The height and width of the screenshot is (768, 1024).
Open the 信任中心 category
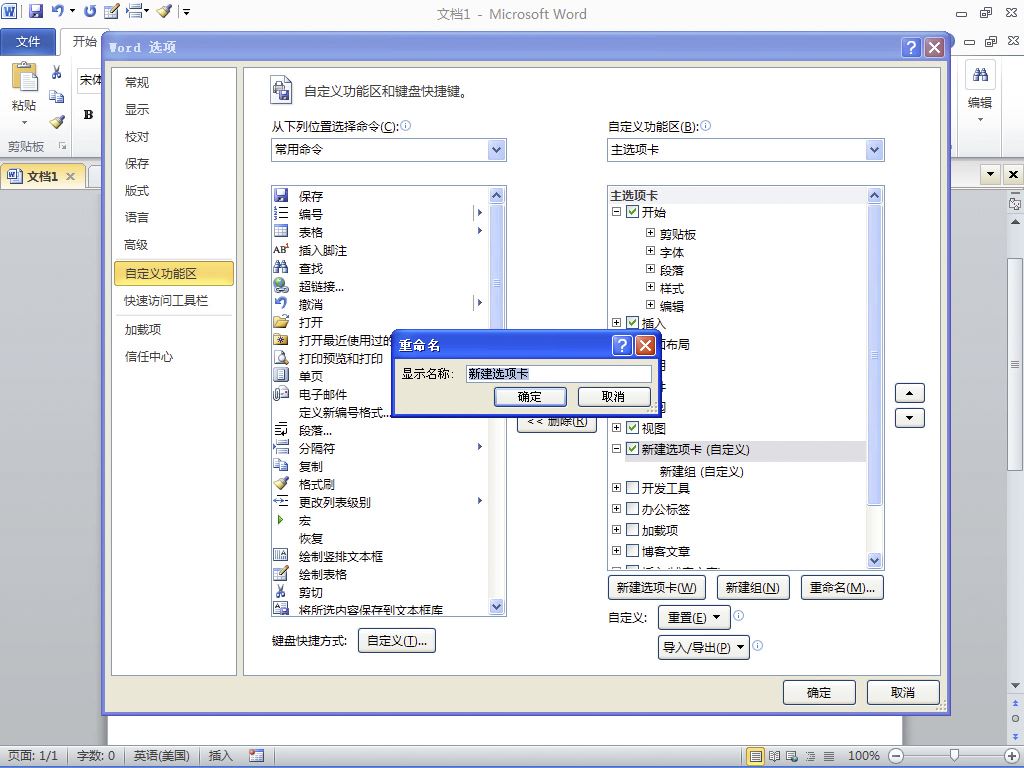tap(149, 357)
